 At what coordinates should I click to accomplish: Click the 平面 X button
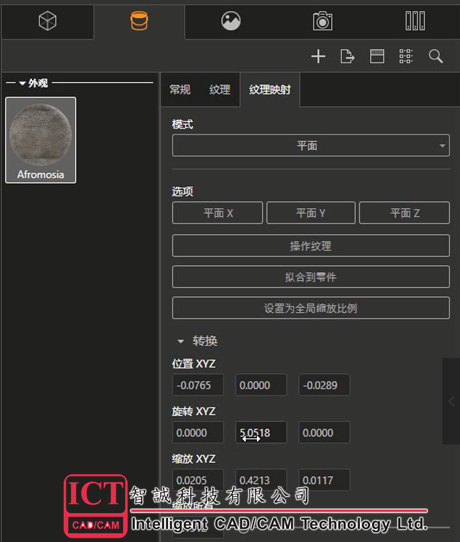tap(217, 213)
